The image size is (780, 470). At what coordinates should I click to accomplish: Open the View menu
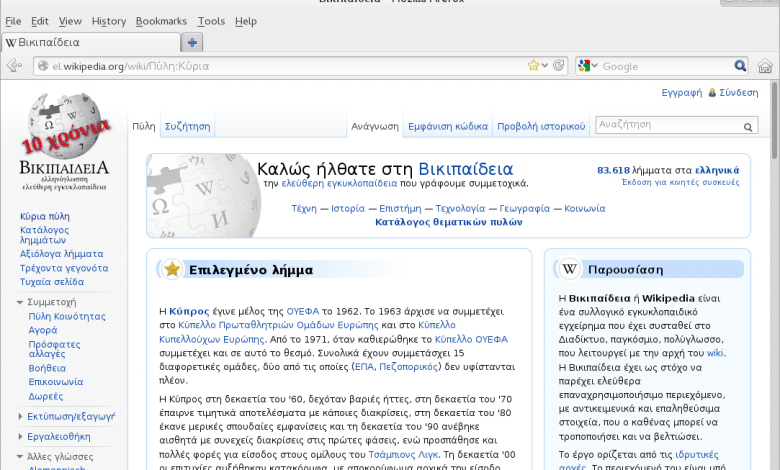(70, 21)
